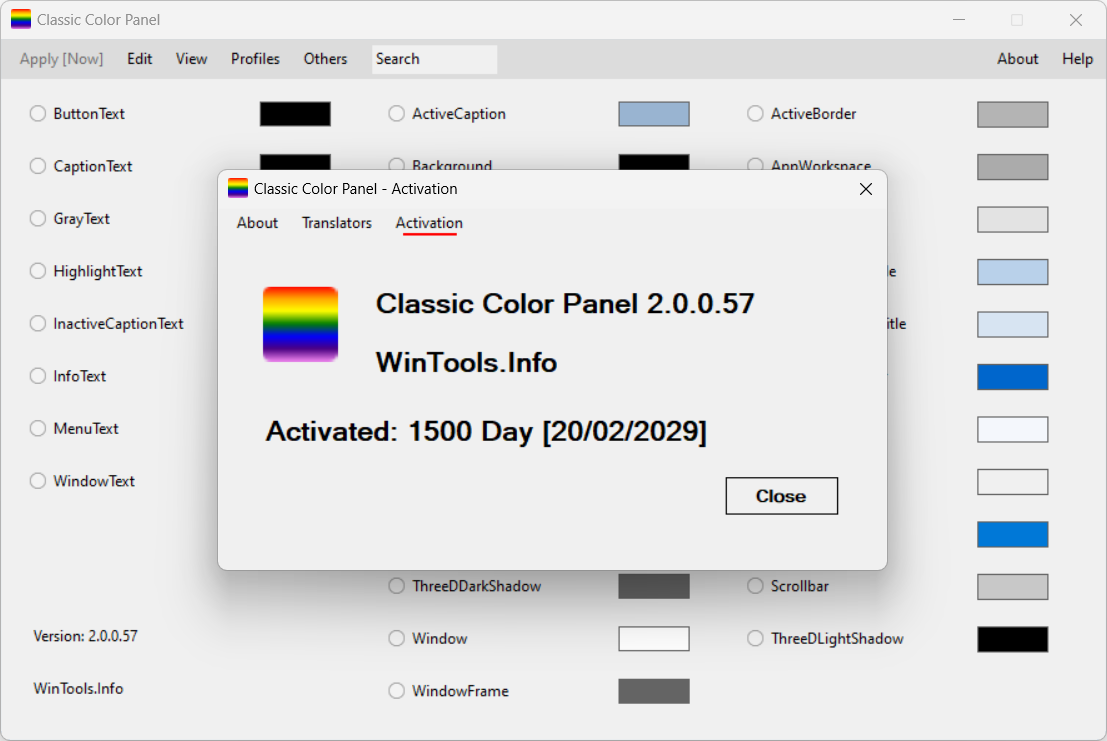Pick the HighlightText radio button

[x=38, y=271]
